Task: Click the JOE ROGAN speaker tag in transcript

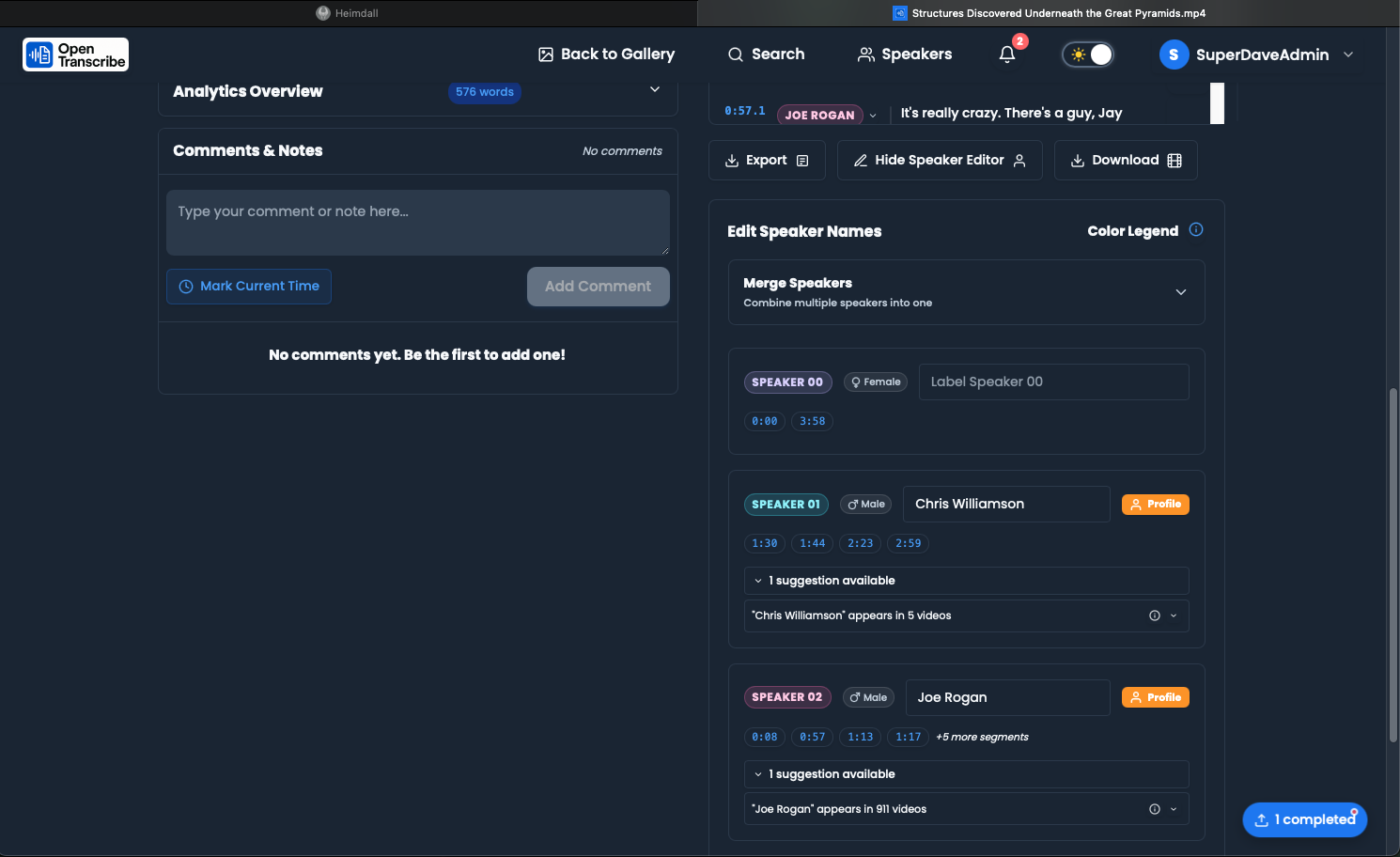Action: [x=820, y=116]
